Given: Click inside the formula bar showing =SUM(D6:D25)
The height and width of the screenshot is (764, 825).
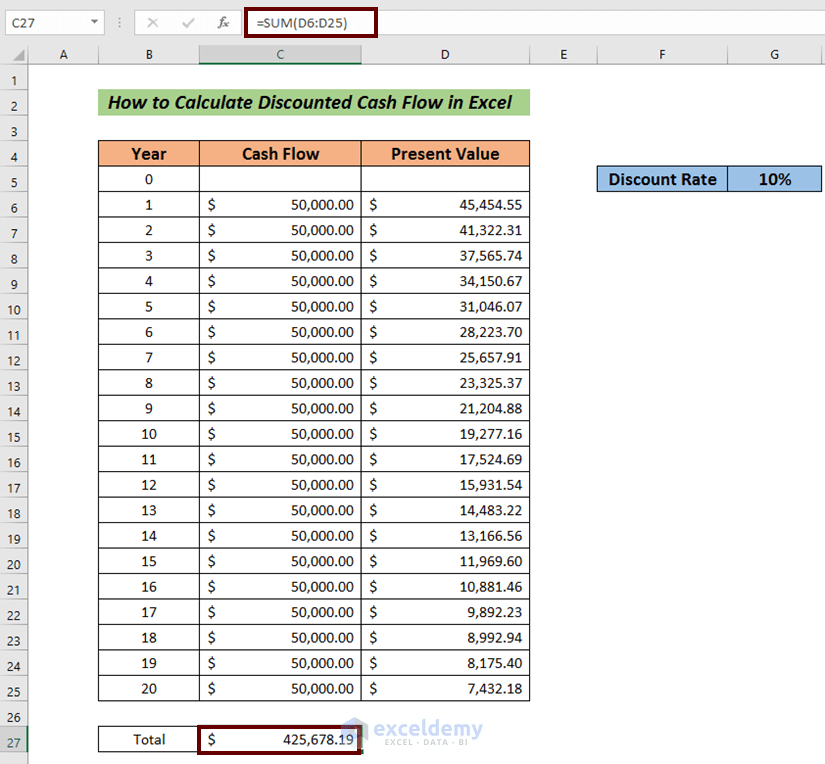Looking at the screenshot, I should coord(310,22).
